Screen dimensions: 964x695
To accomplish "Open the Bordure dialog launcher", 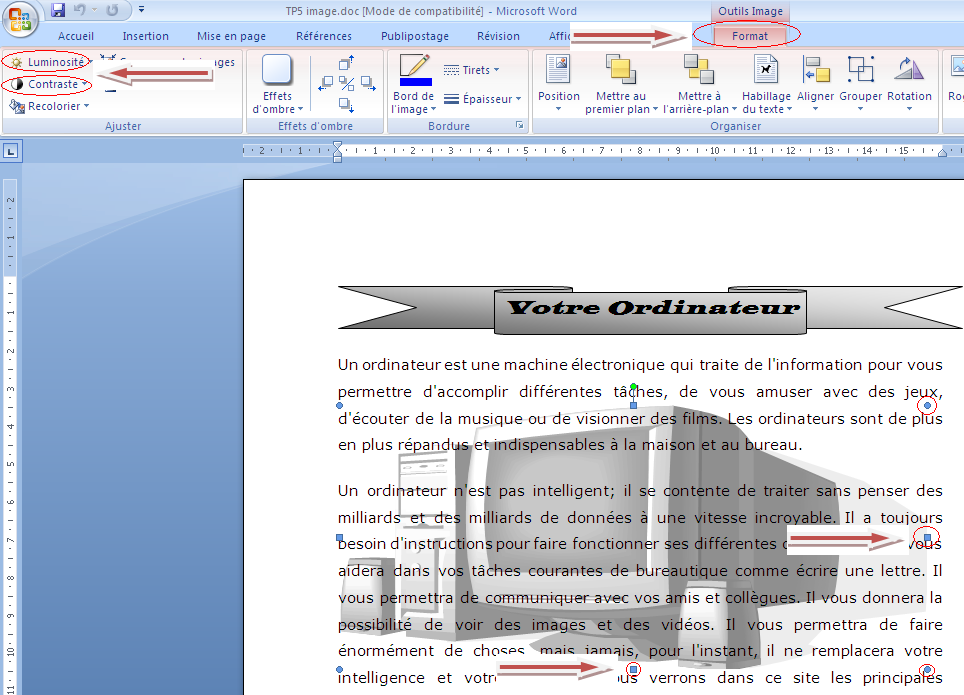I will pyautogui.click(x=520, y=125).
